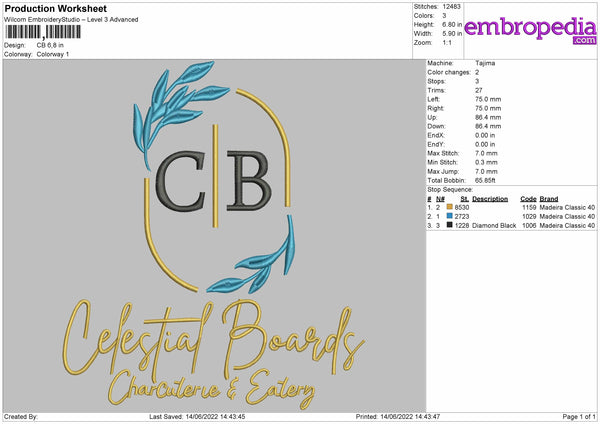Click the 'Max Jump: 7.0 mm' entry

(463, 172)
